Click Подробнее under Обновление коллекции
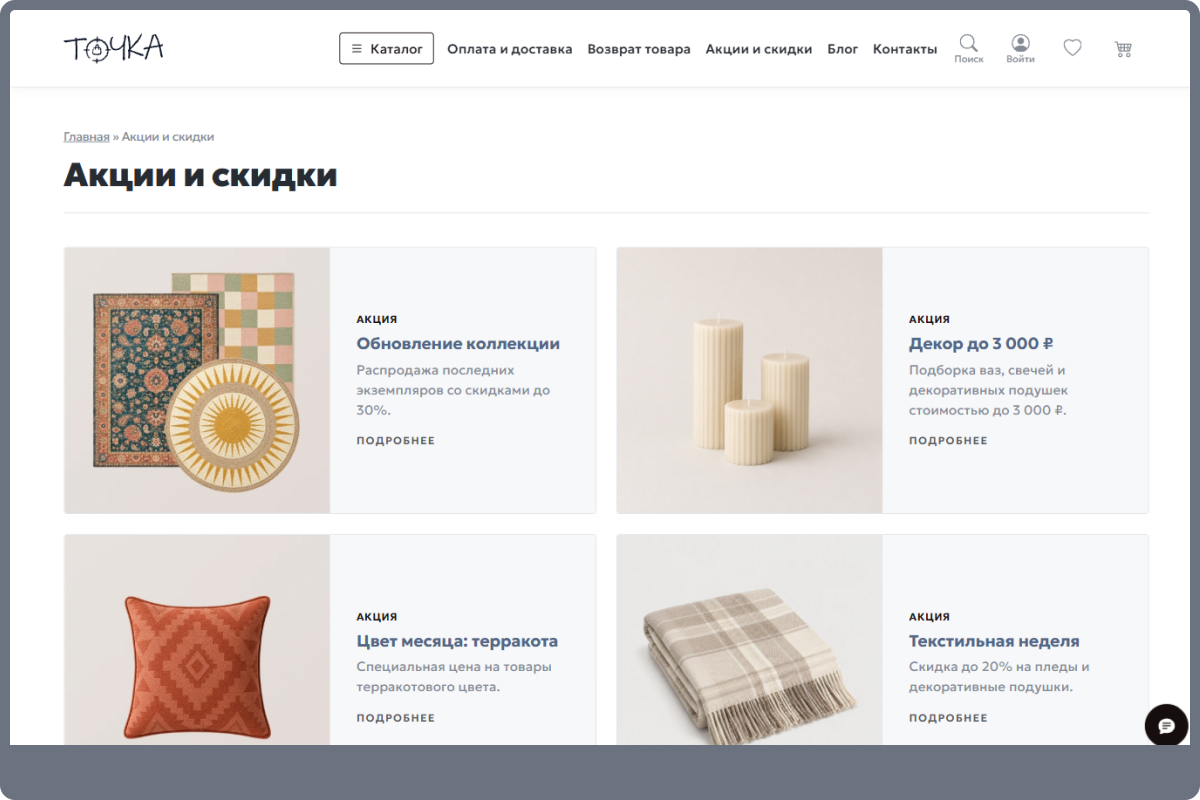This screenshot has width=1200, height=800. [x=396, y=441]
